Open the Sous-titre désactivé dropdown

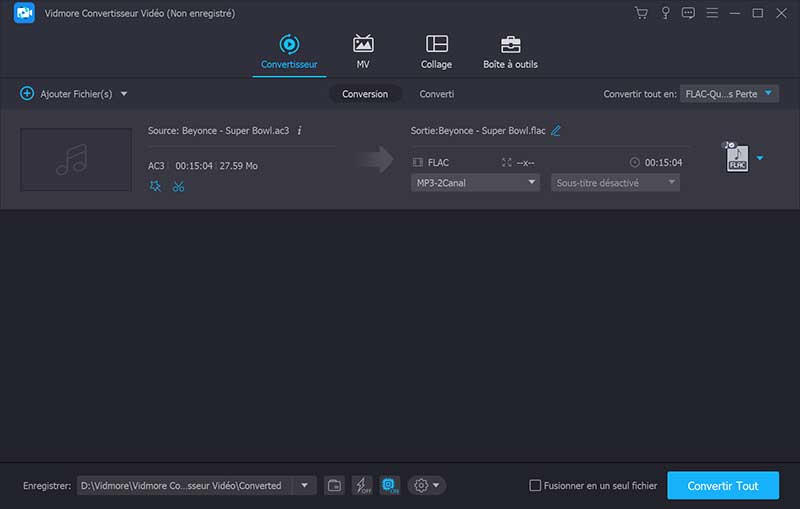(x=614, y=183)
